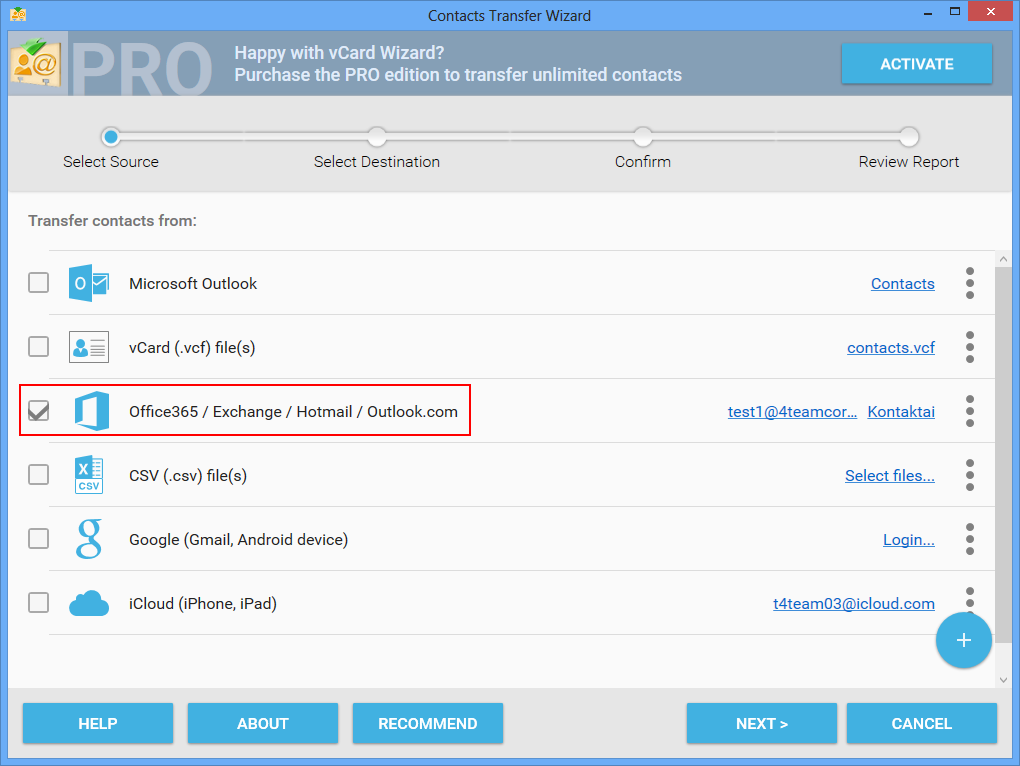The height and width of the screenshot is (766, 1020).
Task: Check the CSV (.csv) file(s) checkbox
Action: 38,474
